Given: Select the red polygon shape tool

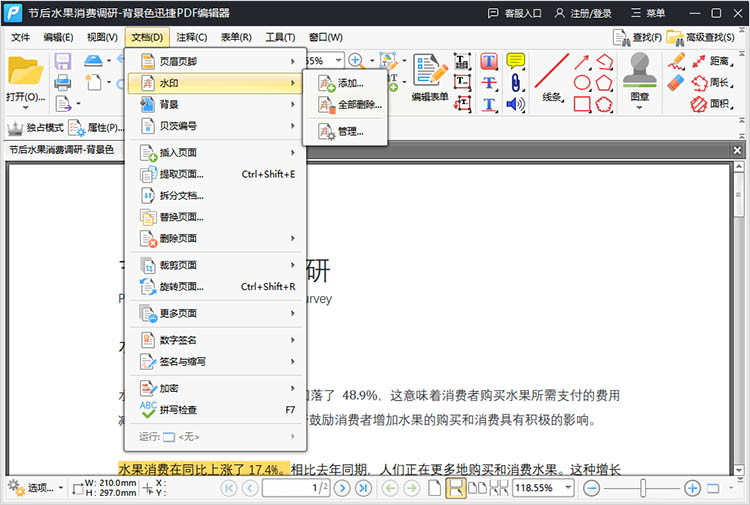Looking at the screenshot, I should [x=604, y=83].
